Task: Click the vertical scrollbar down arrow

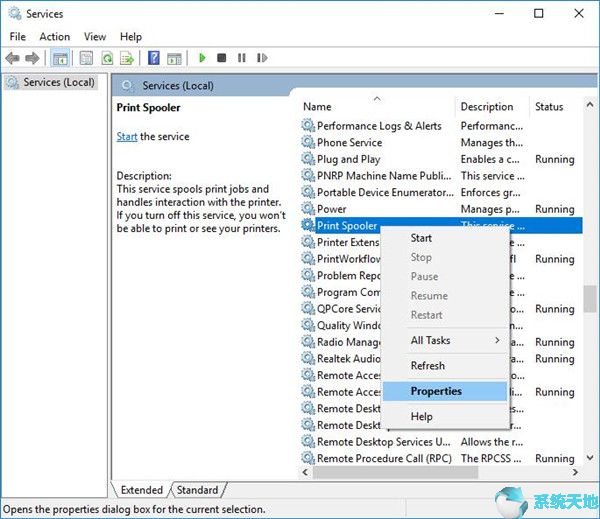Action: (x=590, y=457)
